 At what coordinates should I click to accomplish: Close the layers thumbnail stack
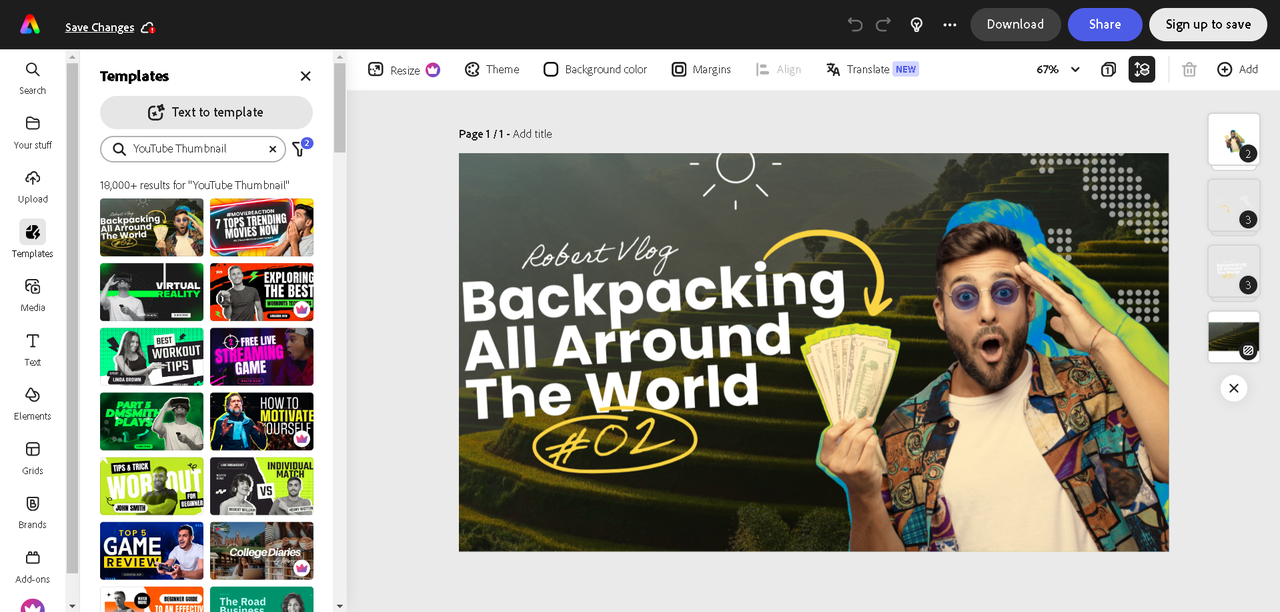pyautogui.click(x=1234, y=388)
